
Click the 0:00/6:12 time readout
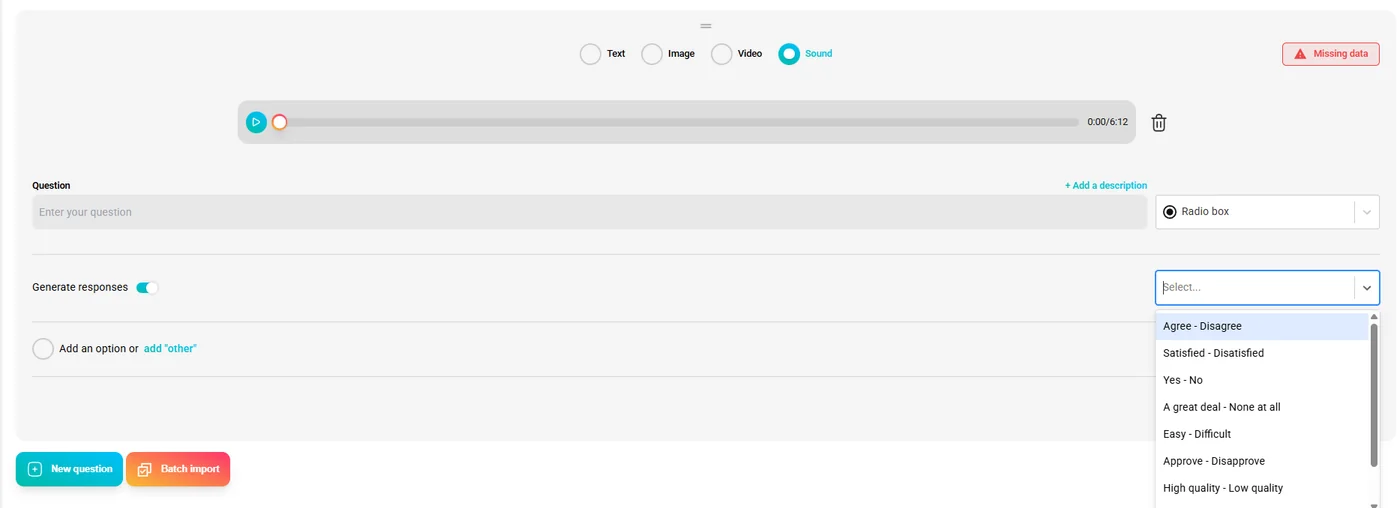(x=1108, y=122)
